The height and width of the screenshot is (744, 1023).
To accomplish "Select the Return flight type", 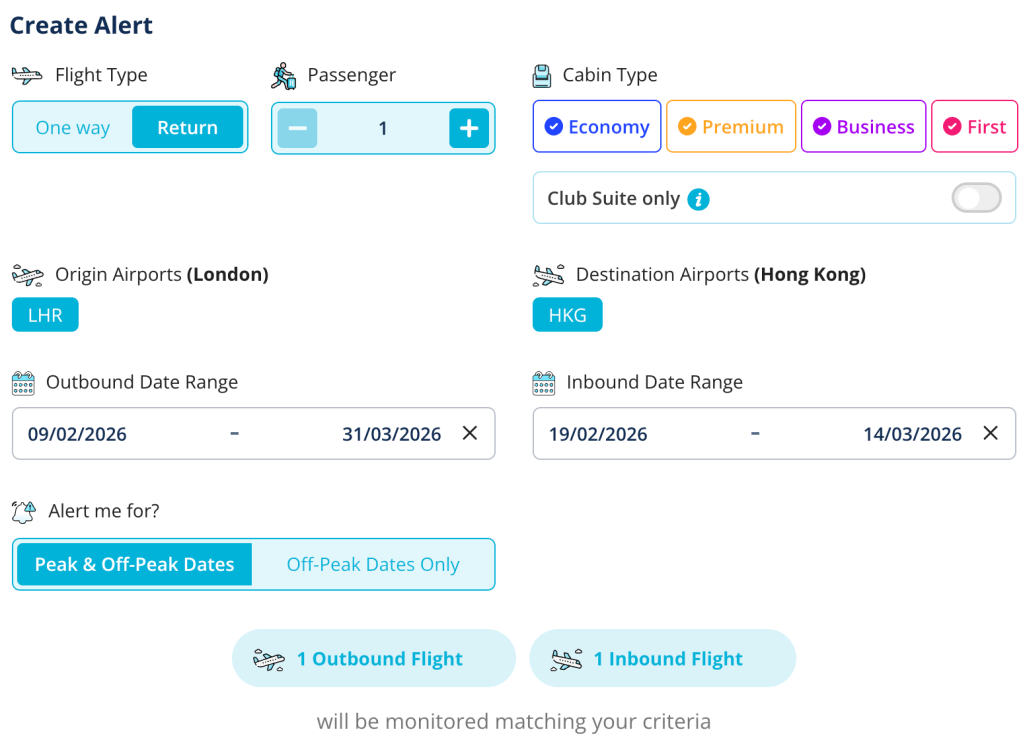I will (x=187, y=128).
